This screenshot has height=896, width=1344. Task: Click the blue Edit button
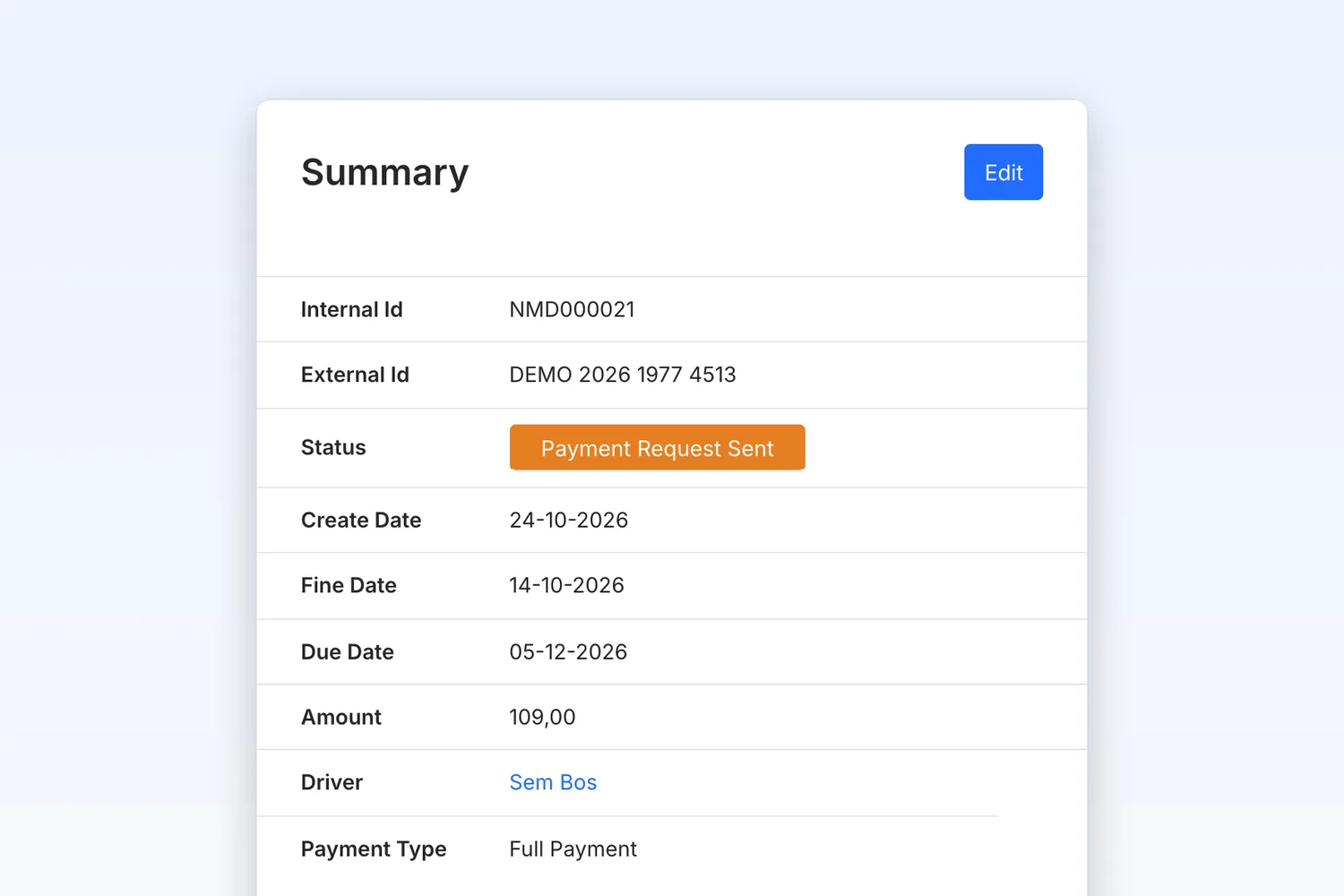point(1003,172)
